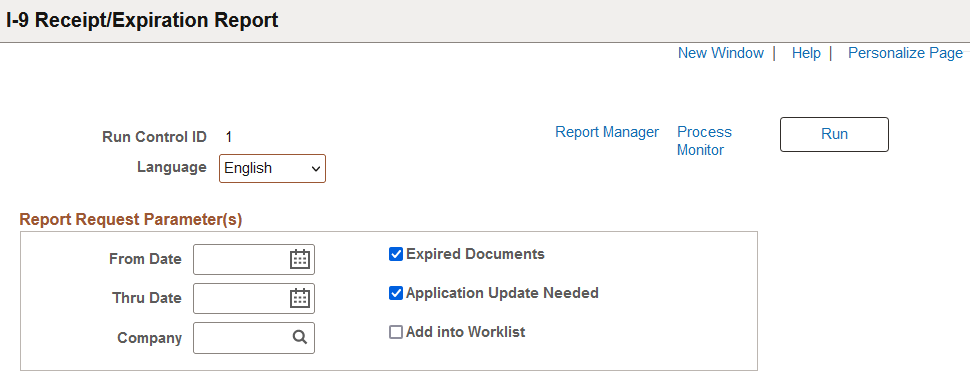Screen dimensions: 970x387
Task: Click the Help link
Action: coord(806,53)
